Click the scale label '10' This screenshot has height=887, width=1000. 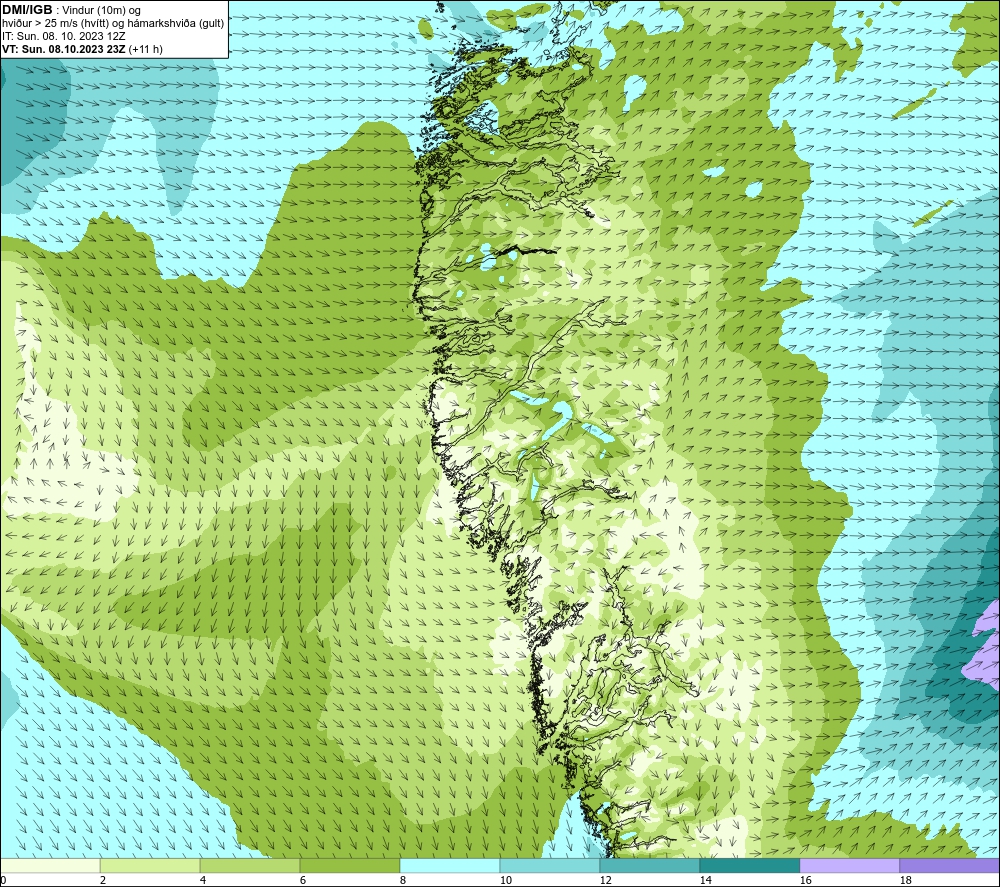coord(505,881)
